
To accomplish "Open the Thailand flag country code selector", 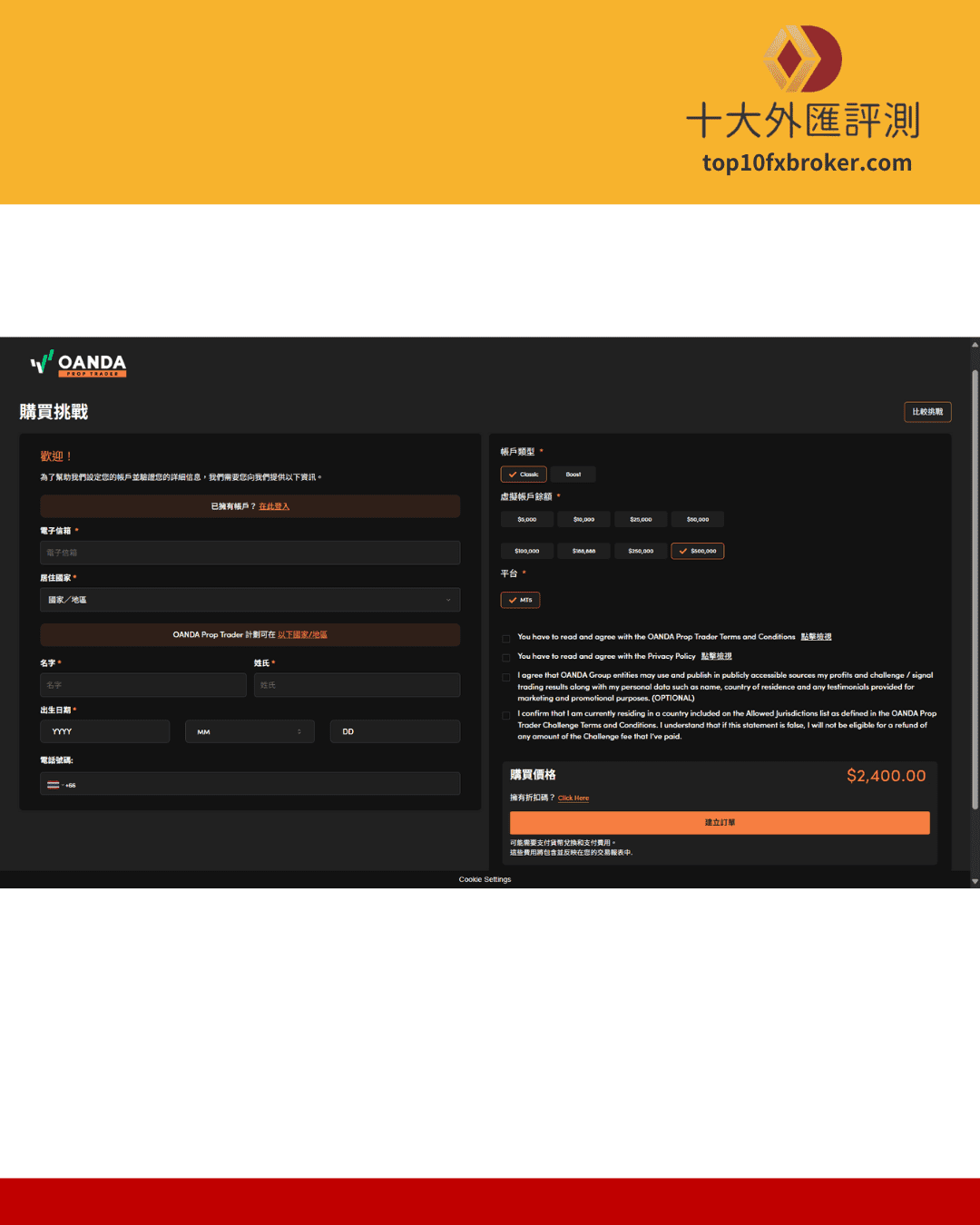I will pos(54,785).
